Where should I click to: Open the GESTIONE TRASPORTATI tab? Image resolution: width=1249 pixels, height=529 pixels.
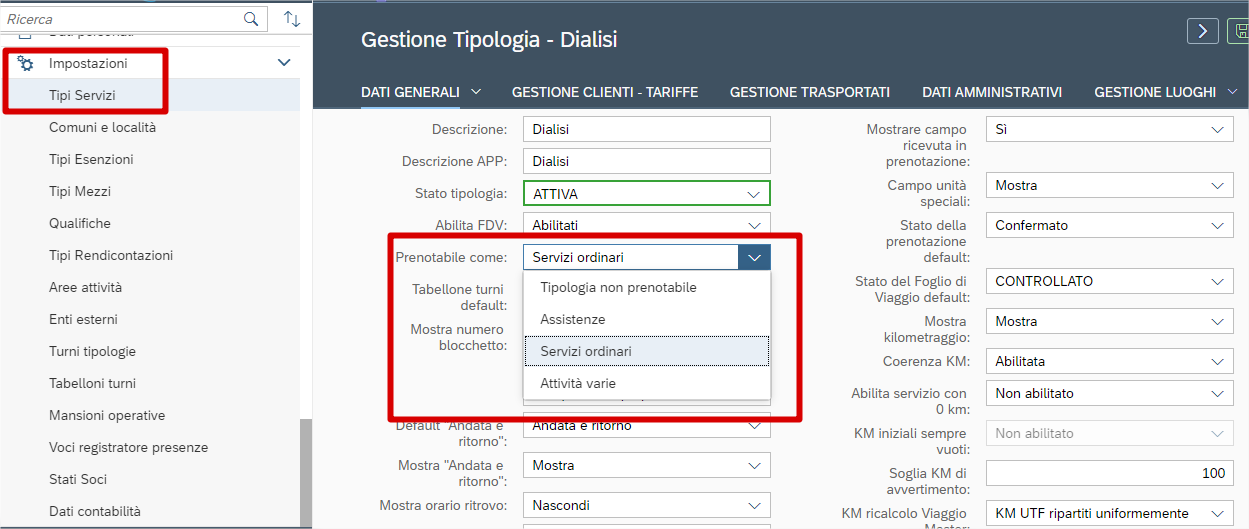click(810, 92)
